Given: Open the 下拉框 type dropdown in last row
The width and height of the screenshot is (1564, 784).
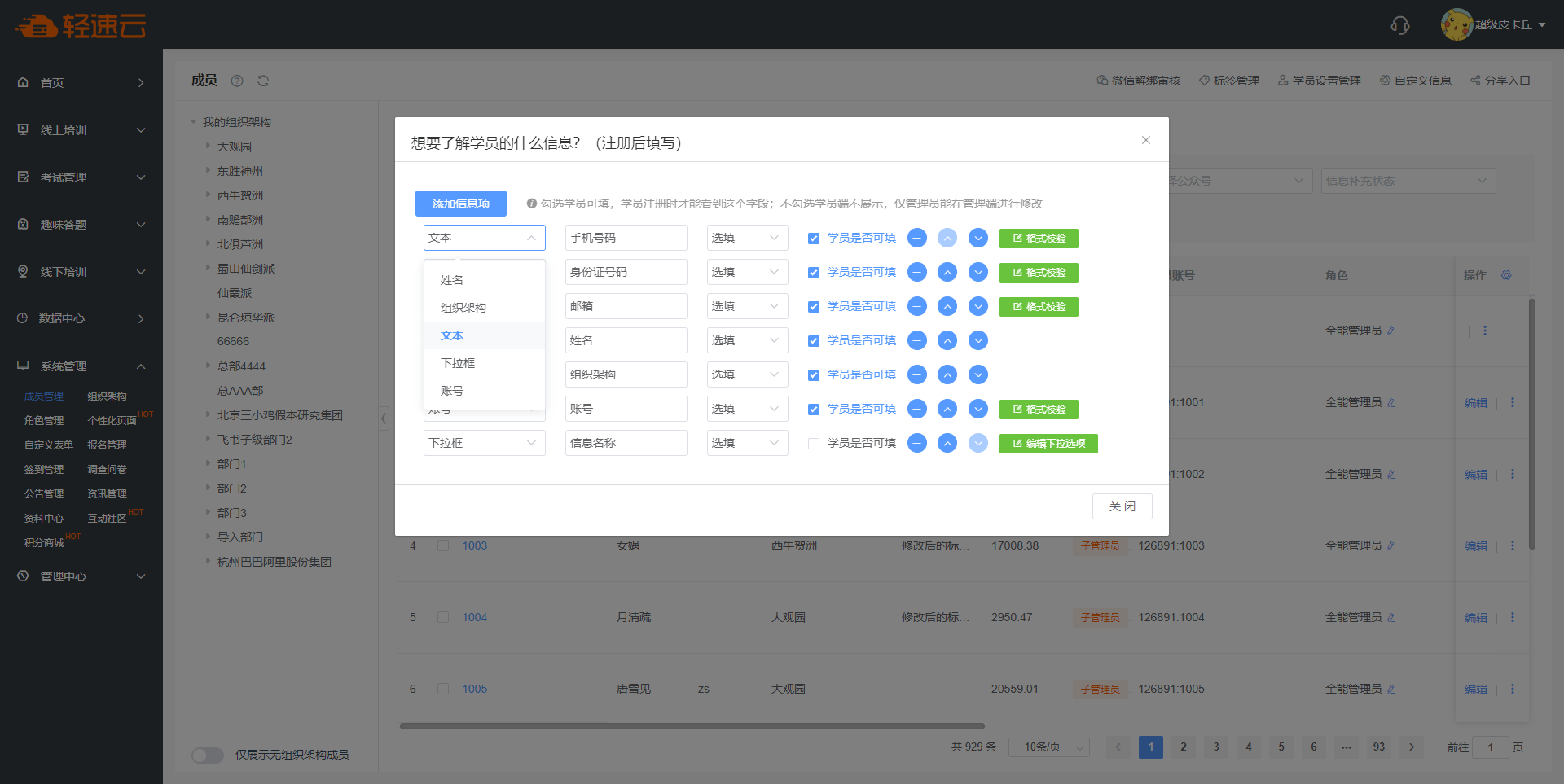Looking at the screenshot, I should [484, 443].
